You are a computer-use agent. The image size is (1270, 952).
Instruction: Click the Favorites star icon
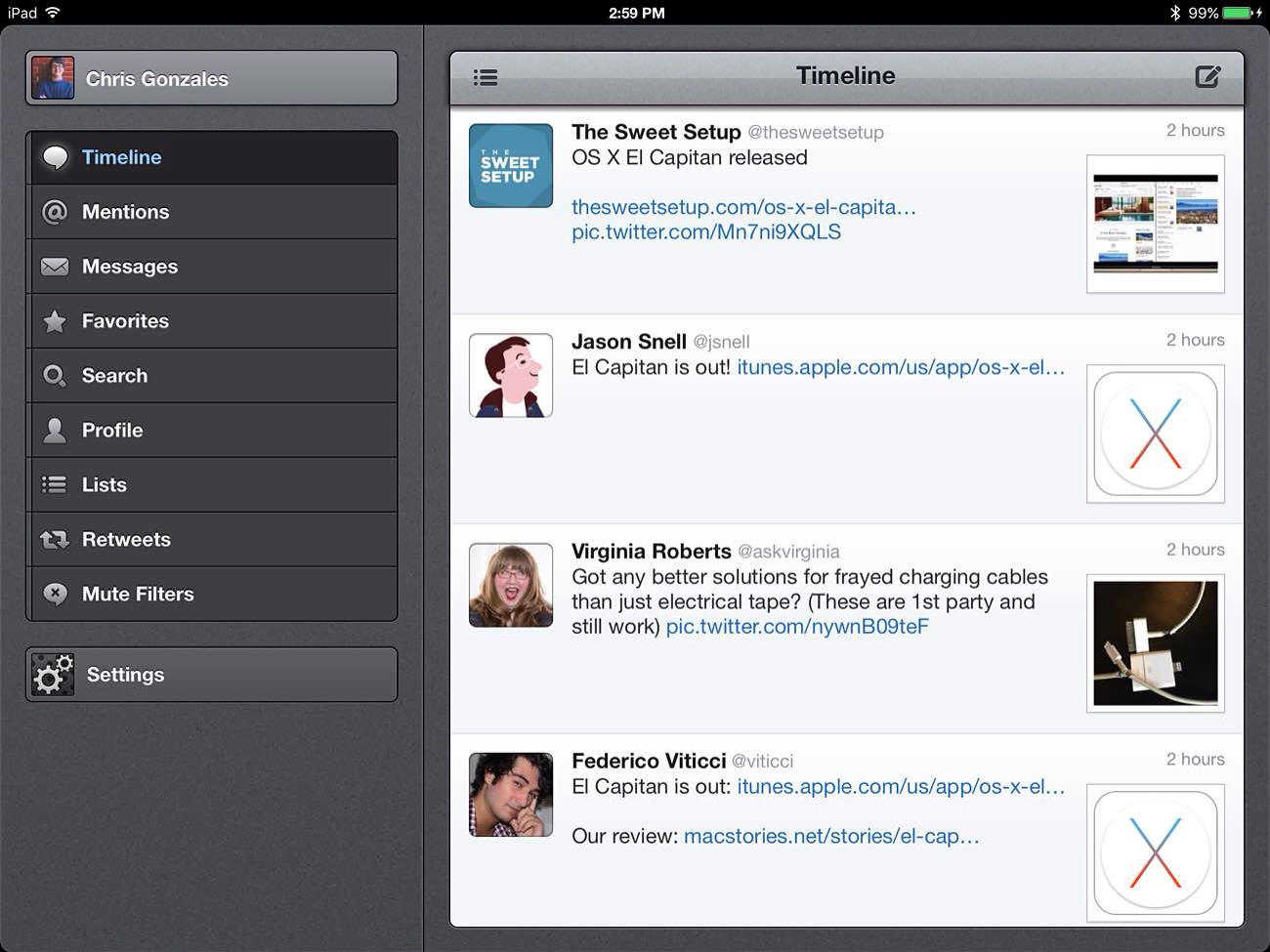tap(55, 321)
